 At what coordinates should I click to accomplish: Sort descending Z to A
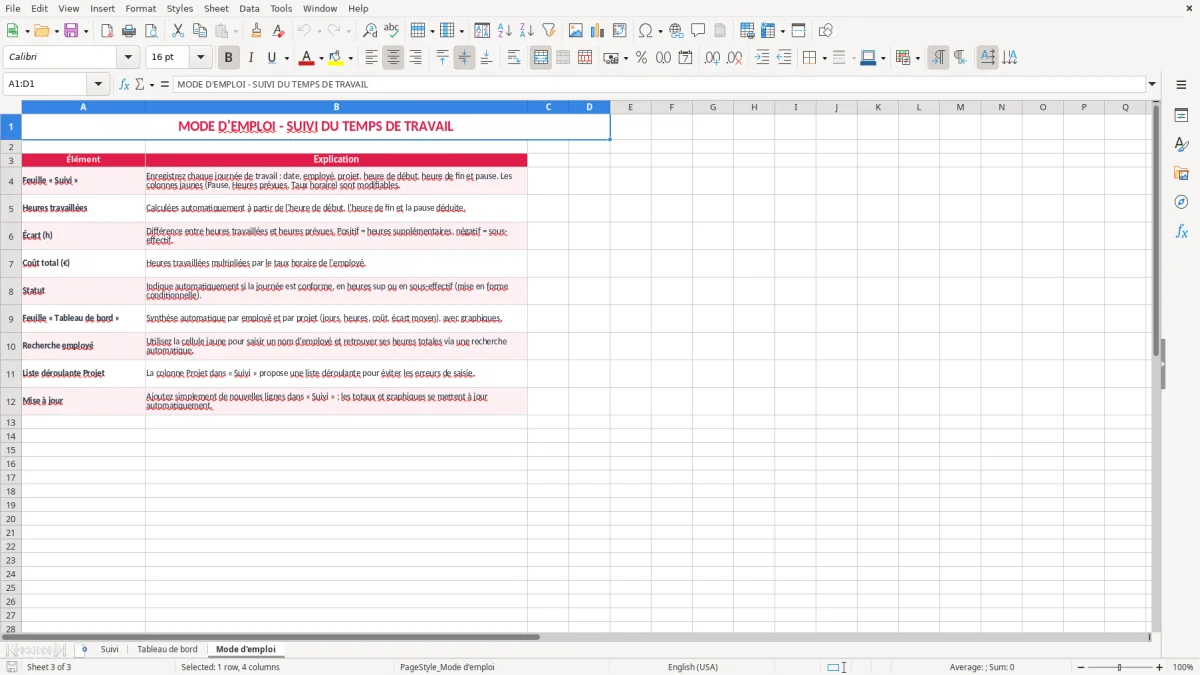tap(527, 31)
